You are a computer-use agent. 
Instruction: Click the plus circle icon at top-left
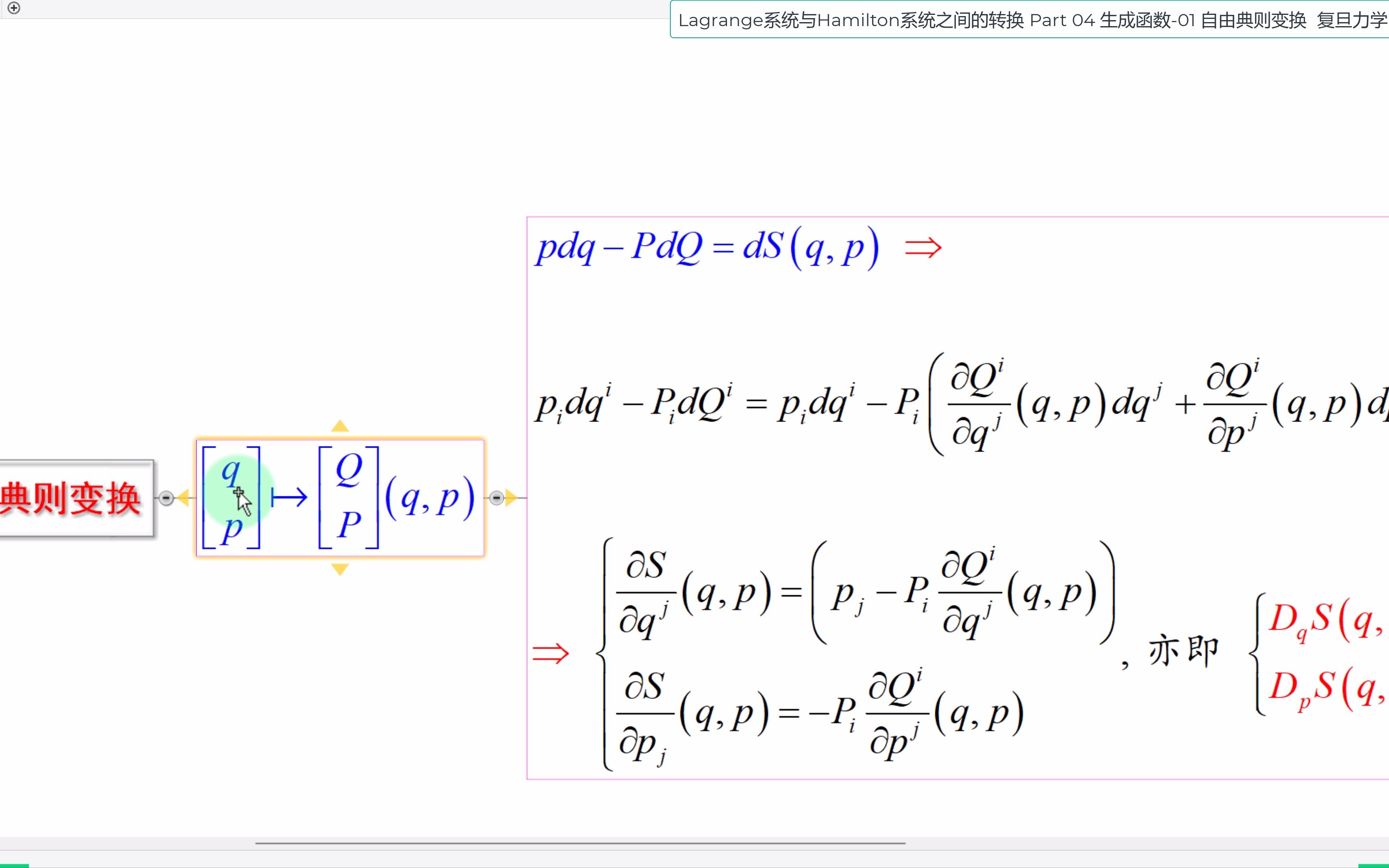[14, 8]
